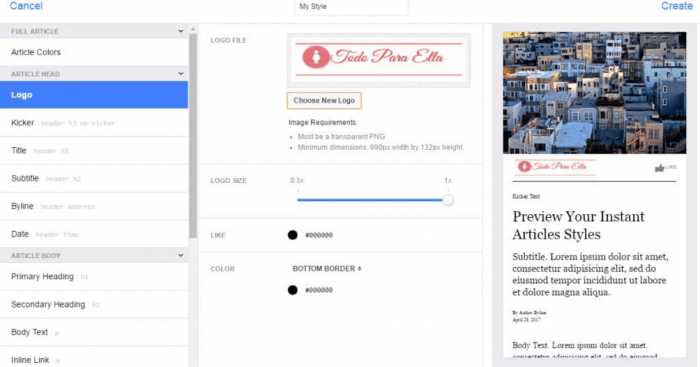Click the Choose New Logo button
The height and width of the screenshot is (367, 700).
click(324, 100)
